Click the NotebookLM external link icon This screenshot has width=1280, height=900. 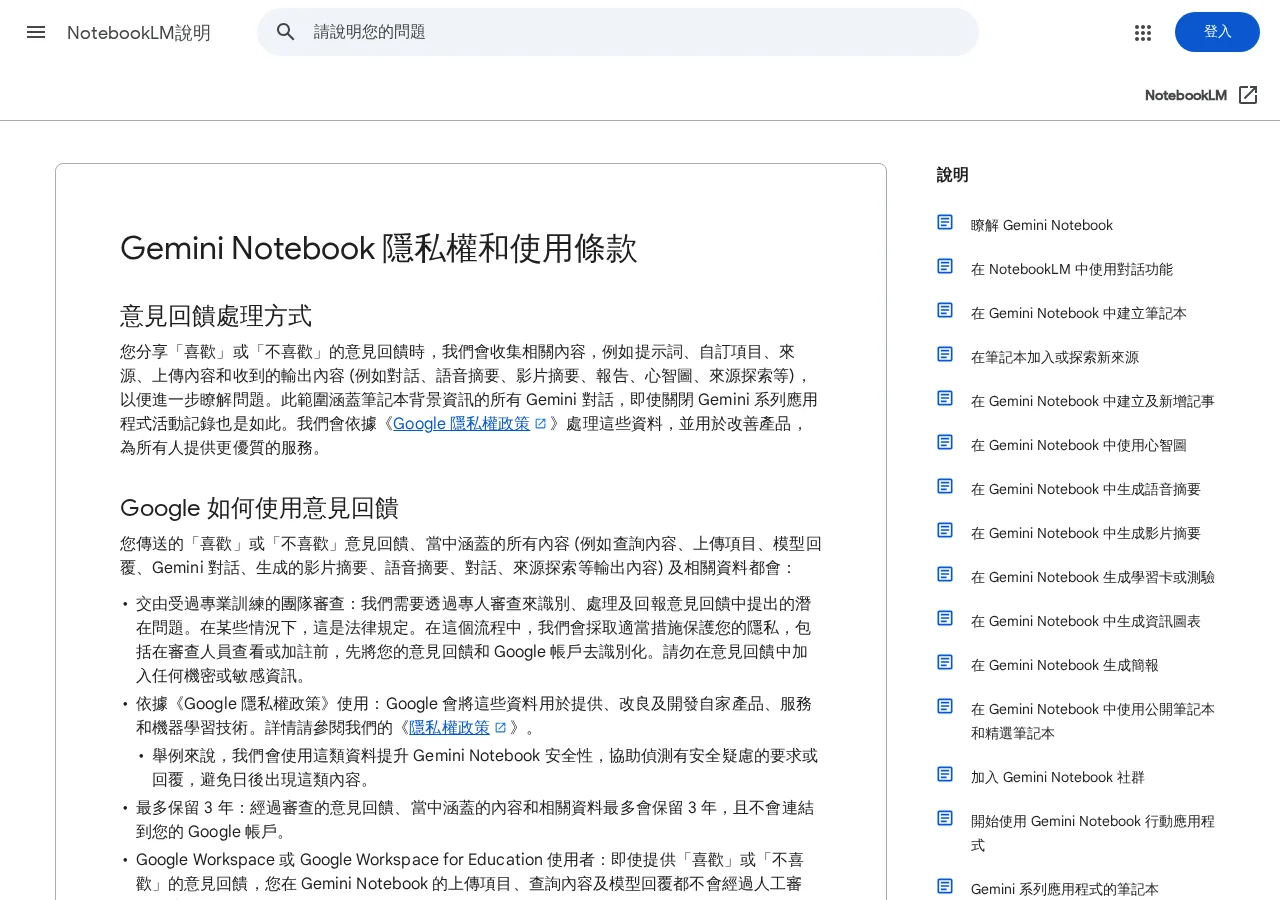pos(1248,95)
